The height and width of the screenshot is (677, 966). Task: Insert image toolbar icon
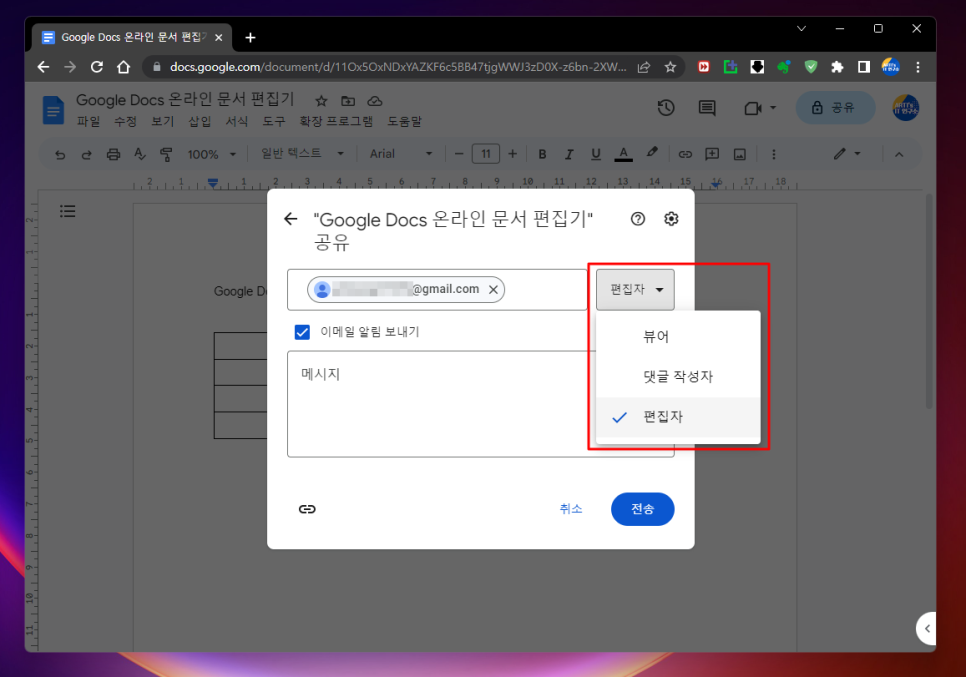[739, 154]
